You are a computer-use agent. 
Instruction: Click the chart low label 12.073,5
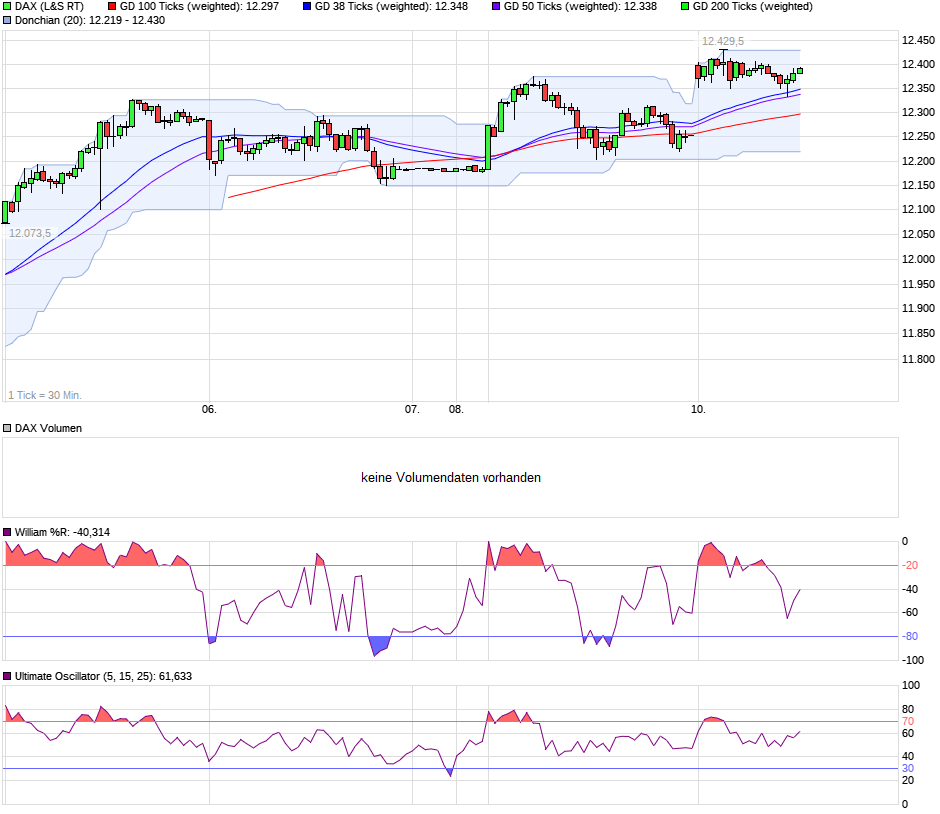(x=30, y=233)
